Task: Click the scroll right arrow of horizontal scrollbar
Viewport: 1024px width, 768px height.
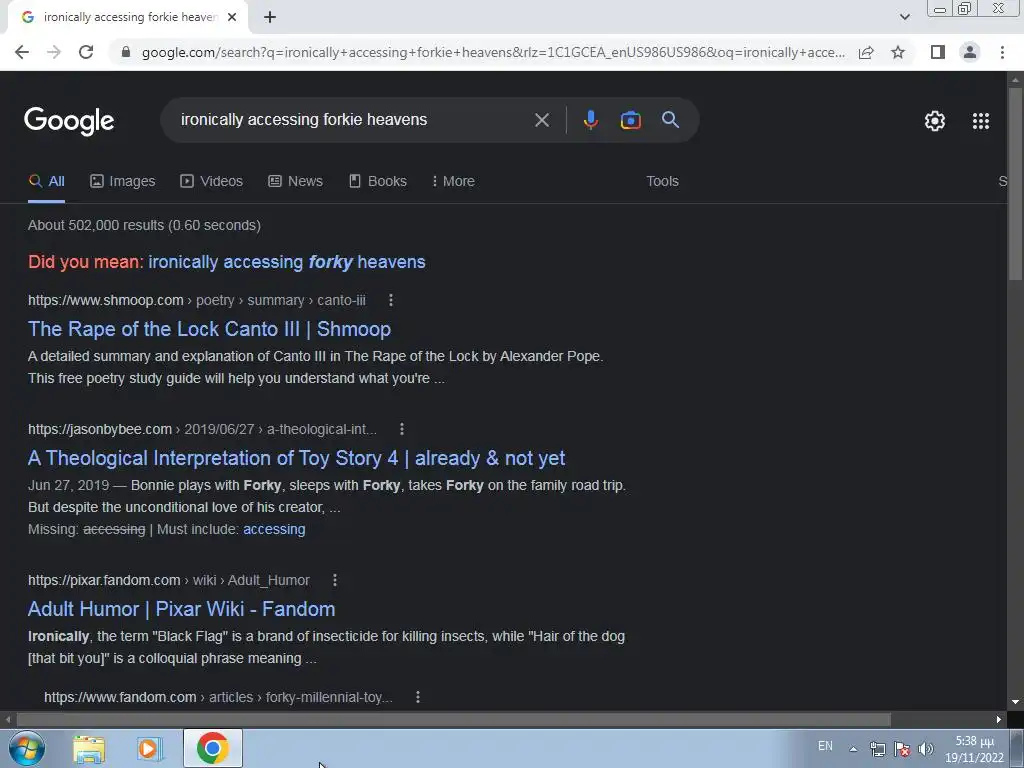Action: [999, 720]
